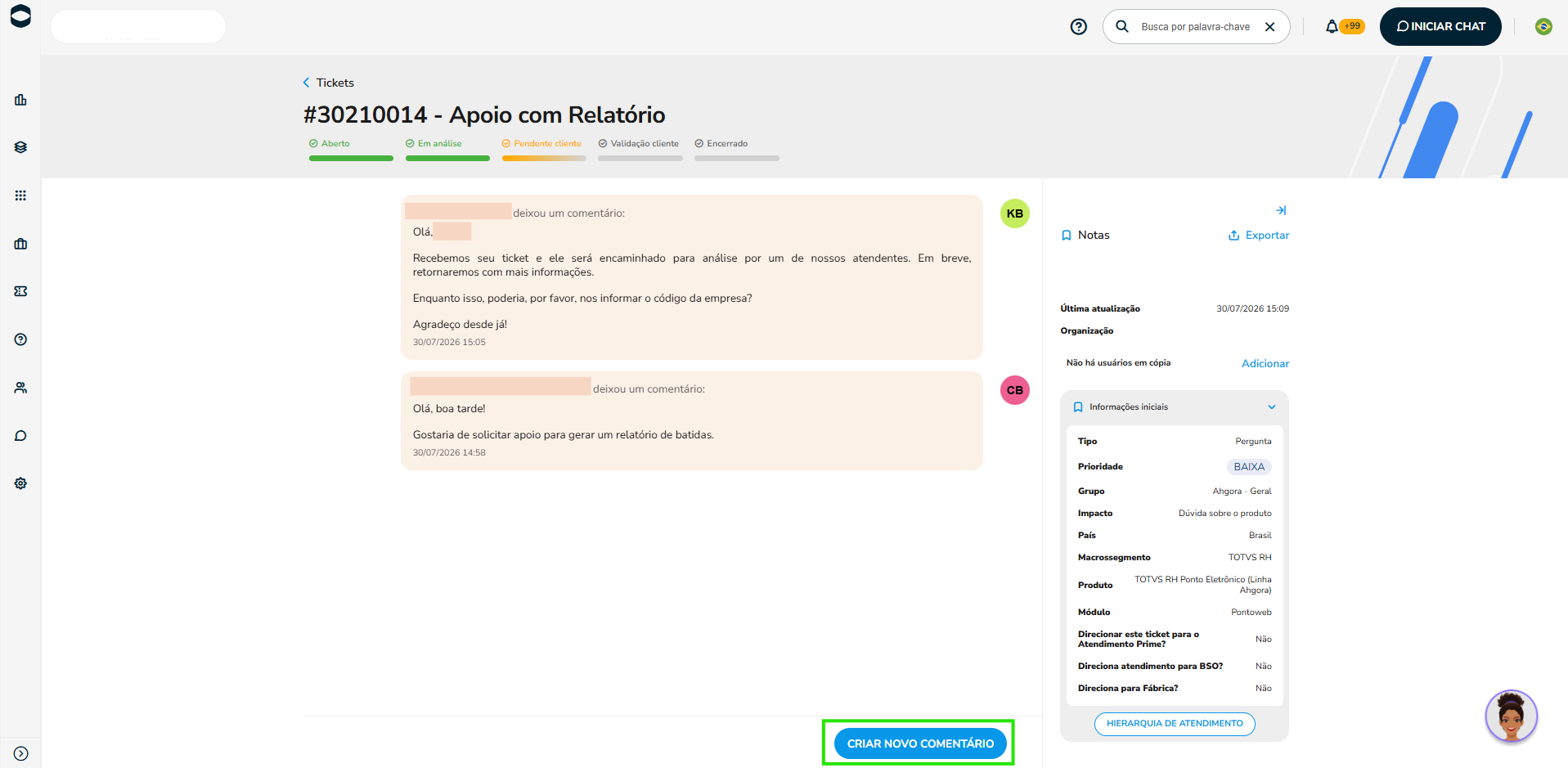Click the gray progress bar under Encerrado
This screenshot has height=768, width=1568.
pos(737,159)
